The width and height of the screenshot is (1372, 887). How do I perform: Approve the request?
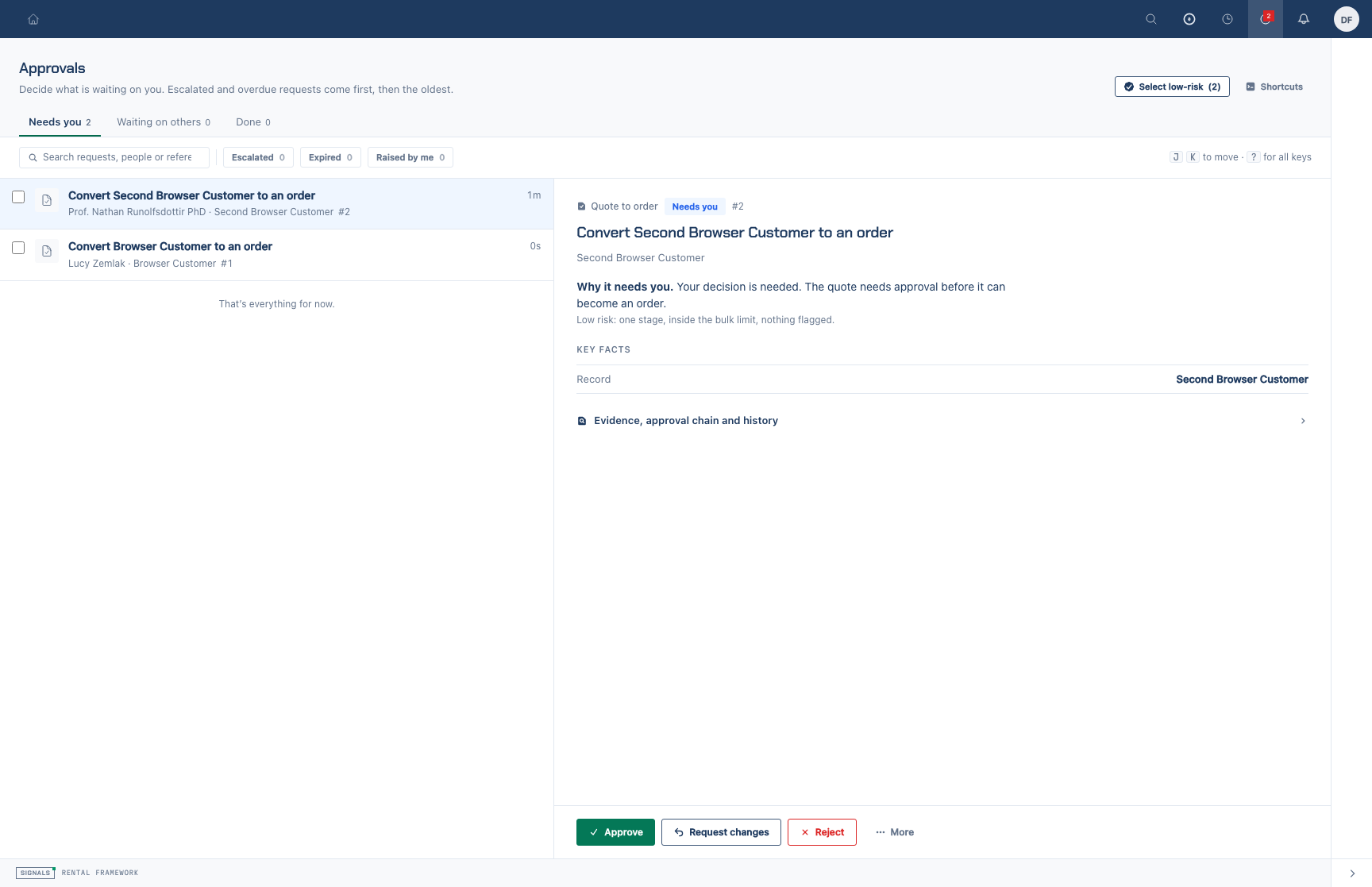point(615,832)
